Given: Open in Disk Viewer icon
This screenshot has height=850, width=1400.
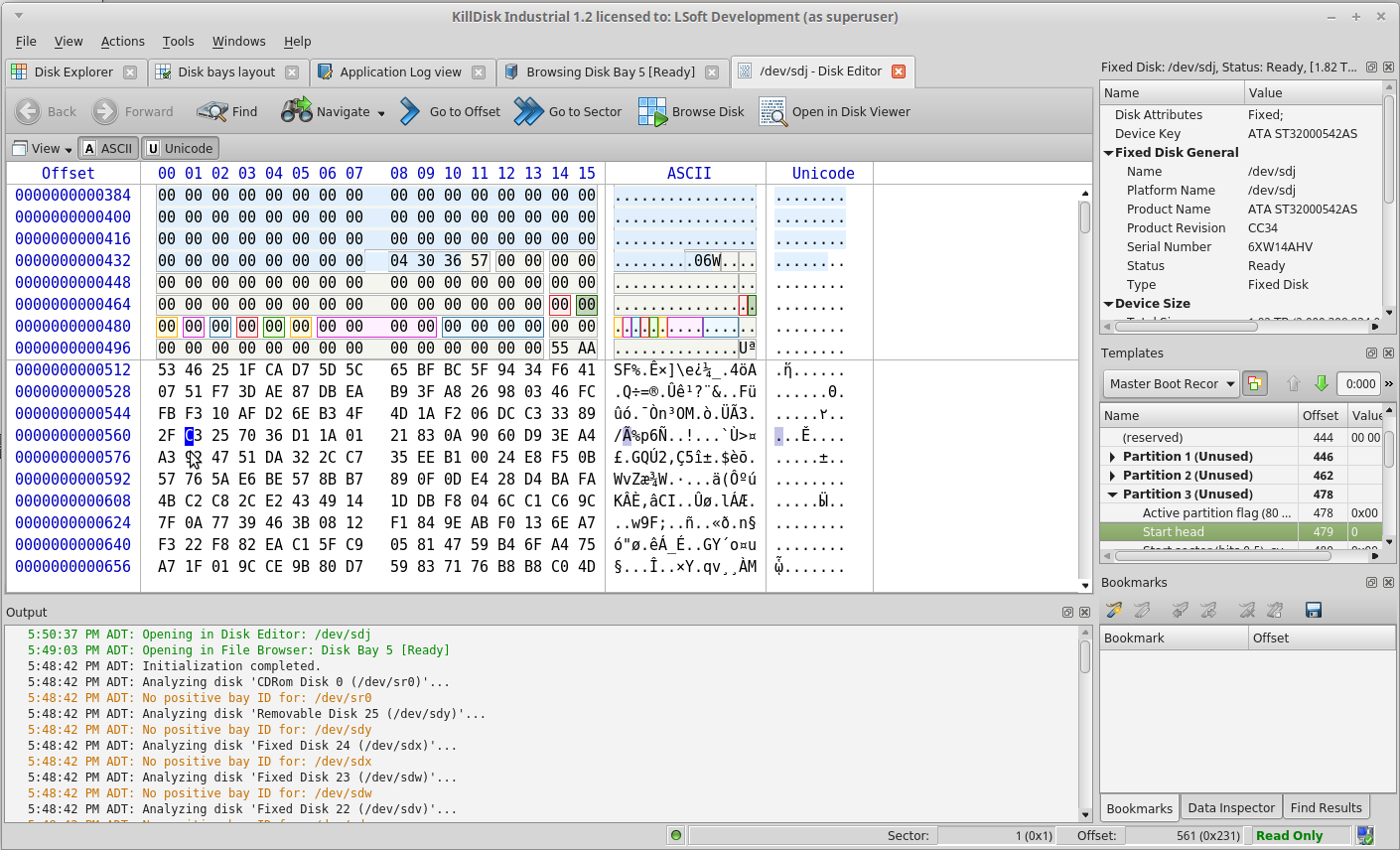Looking at the screenshot, I should click(772, 111).
